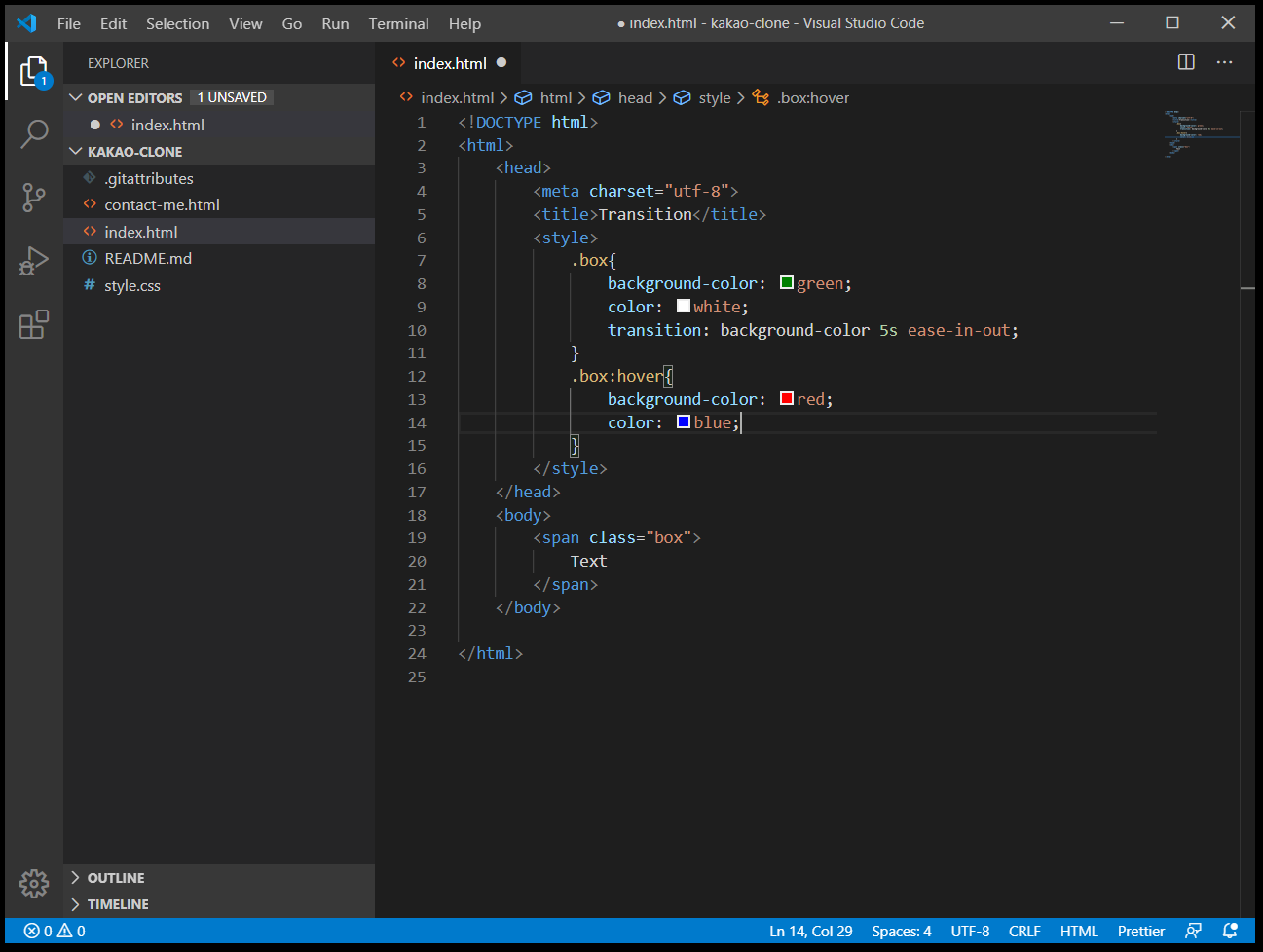Screen dimensions: 1263x952
Task: Open the Go menu
Action: tap(292, 23)
